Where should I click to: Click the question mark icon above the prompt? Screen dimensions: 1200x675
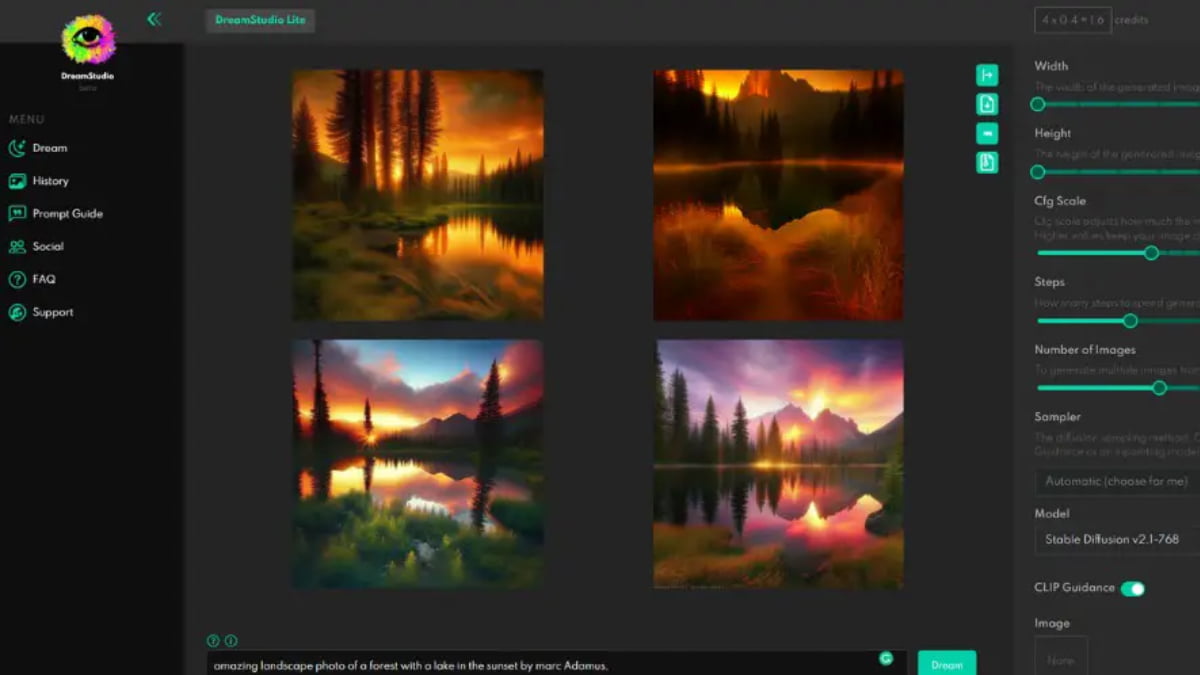(213, 641)
